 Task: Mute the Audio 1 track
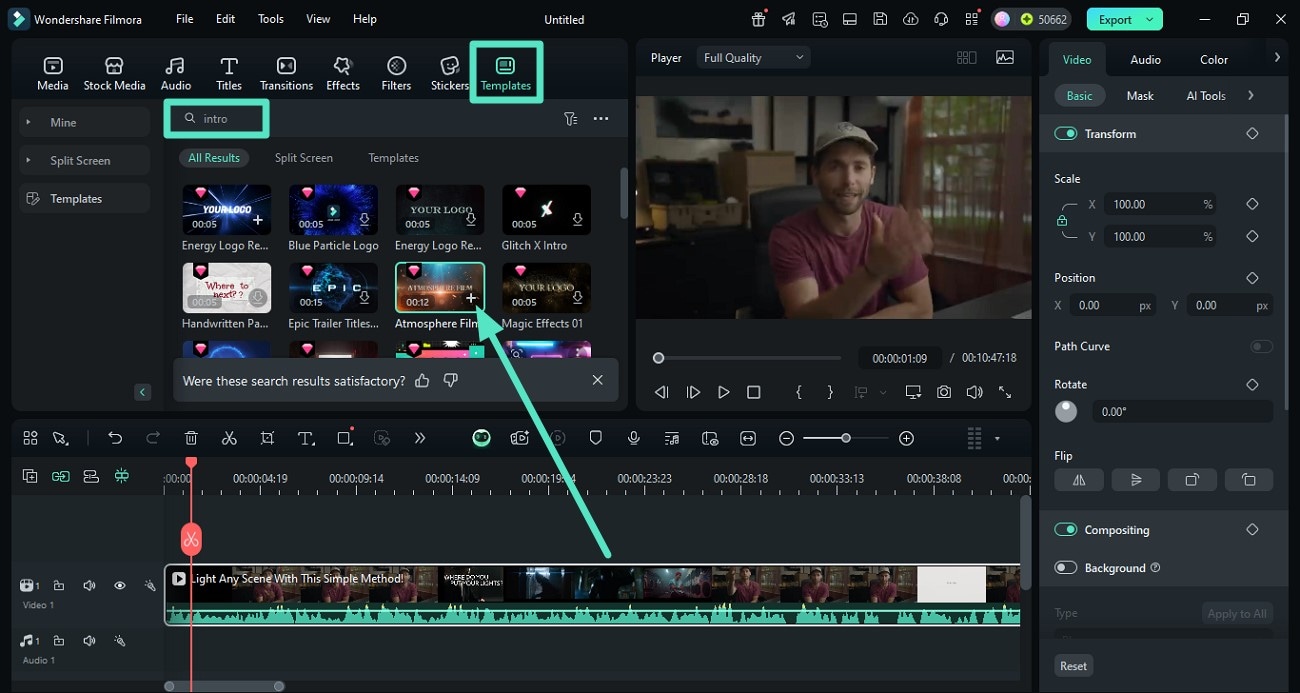(89, 640)
